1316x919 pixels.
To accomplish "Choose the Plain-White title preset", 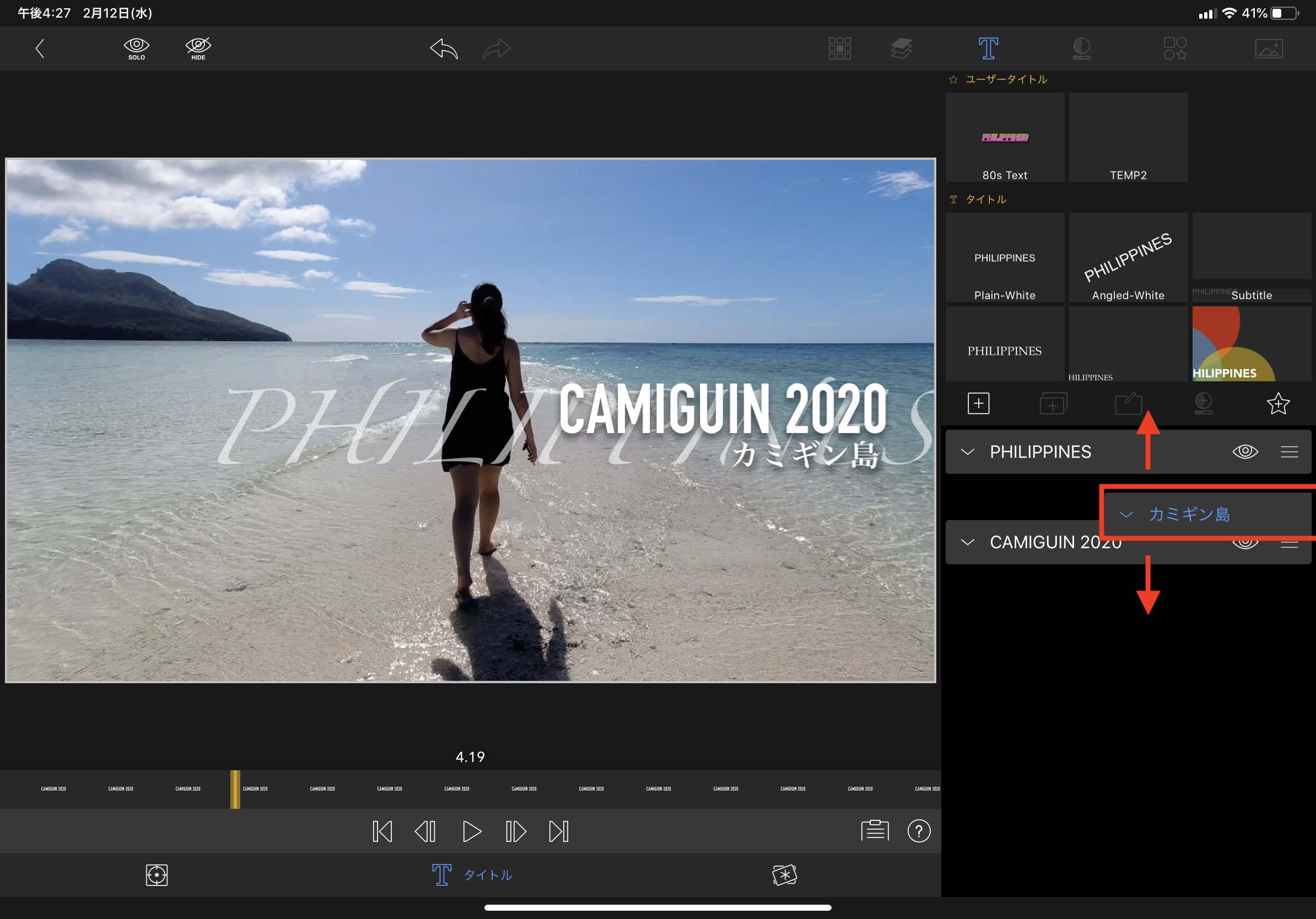I will [x=1005, y=258].
